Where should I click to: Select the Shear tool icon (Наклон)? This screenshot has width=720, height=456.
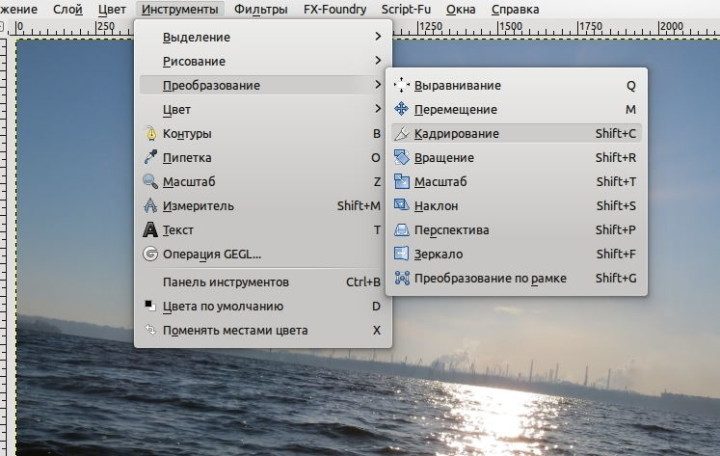[x=401, y=206]
